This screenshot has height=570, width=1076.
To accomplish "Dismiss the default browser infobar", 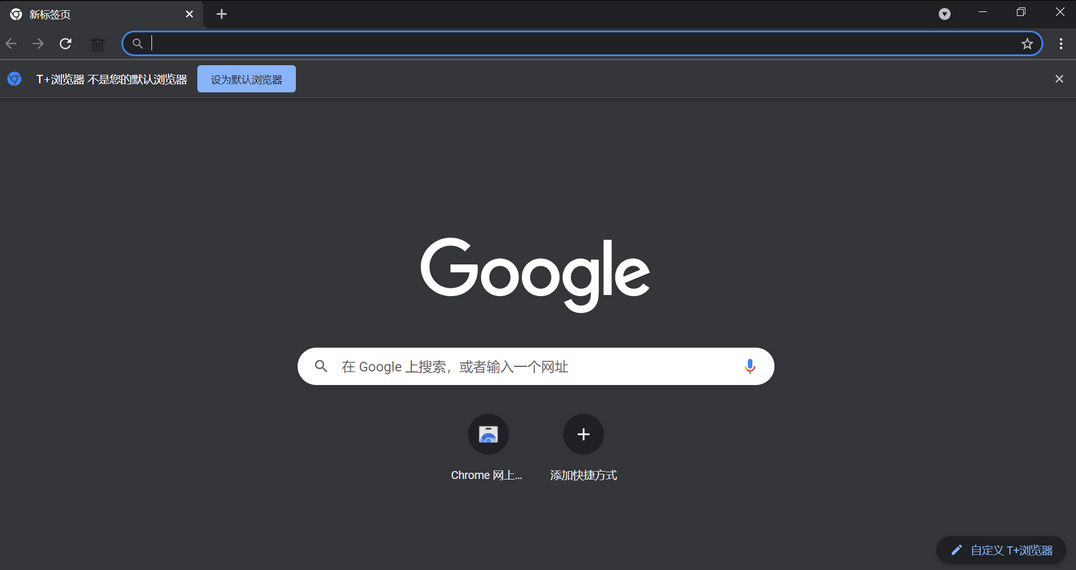I will tap(1059, 79).
